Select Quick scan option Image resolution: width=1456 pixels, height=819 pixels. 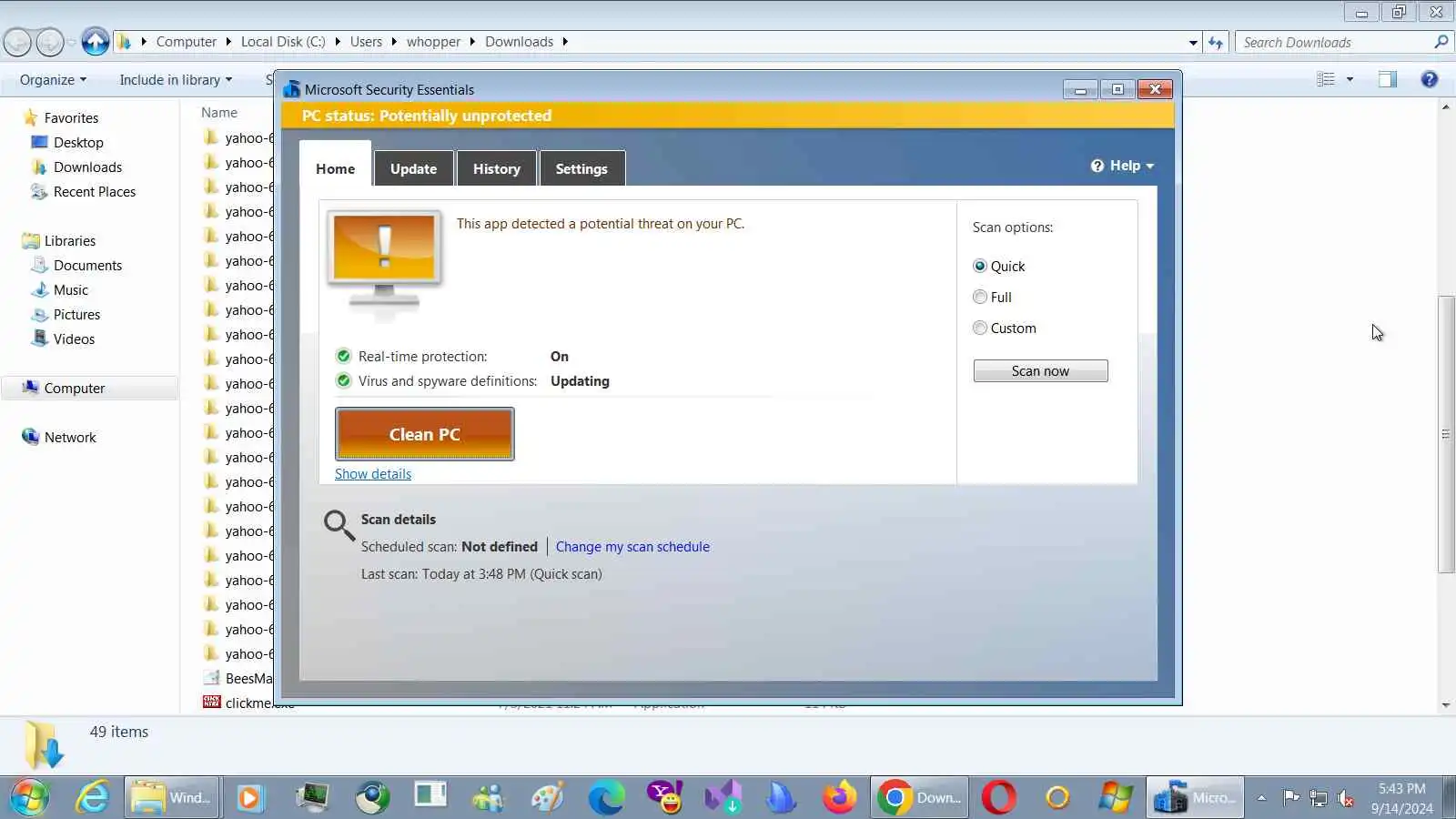(980, 266)
